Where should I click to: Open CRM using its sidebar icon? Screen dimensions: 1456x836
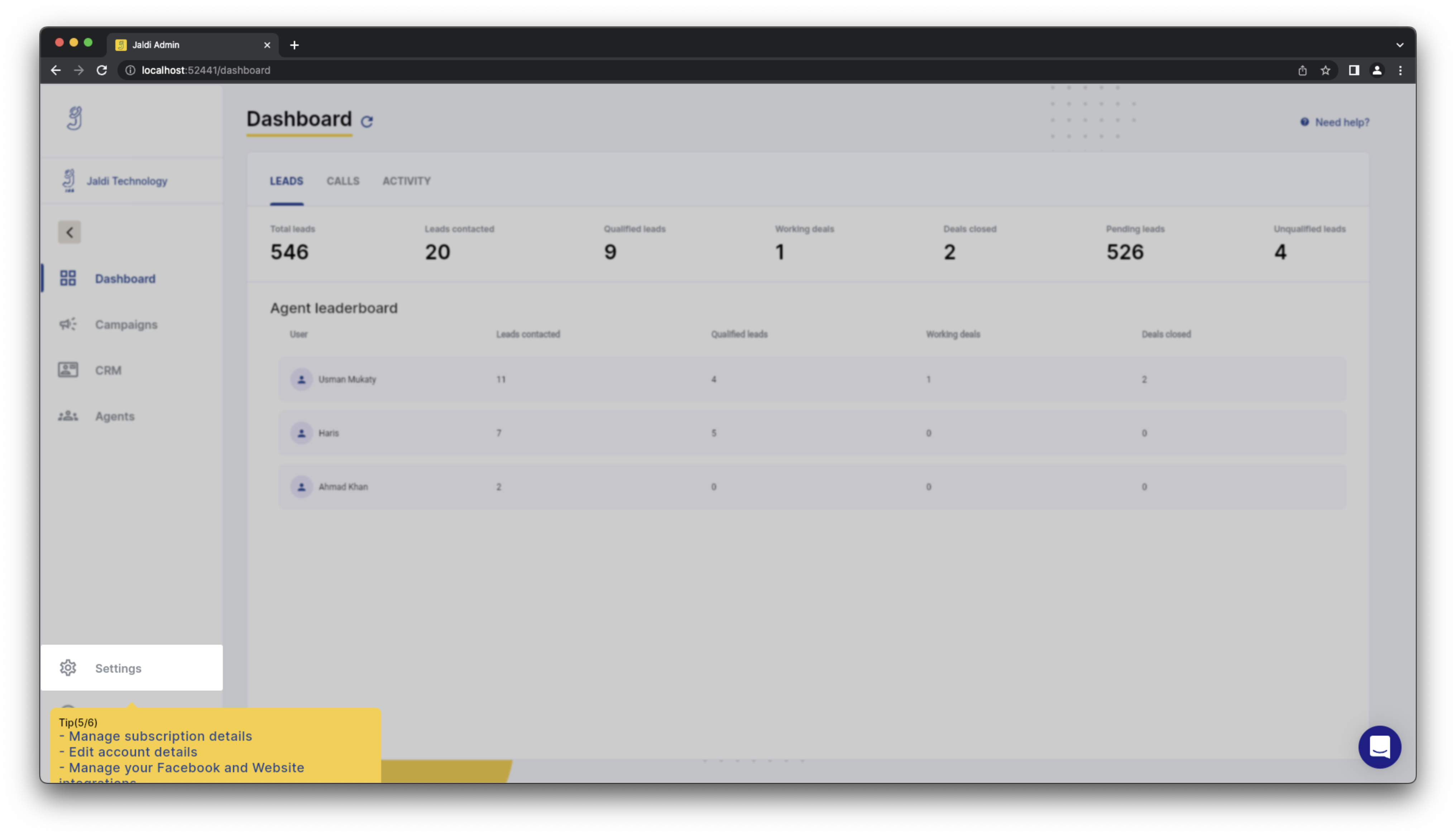tap(68, 370)
